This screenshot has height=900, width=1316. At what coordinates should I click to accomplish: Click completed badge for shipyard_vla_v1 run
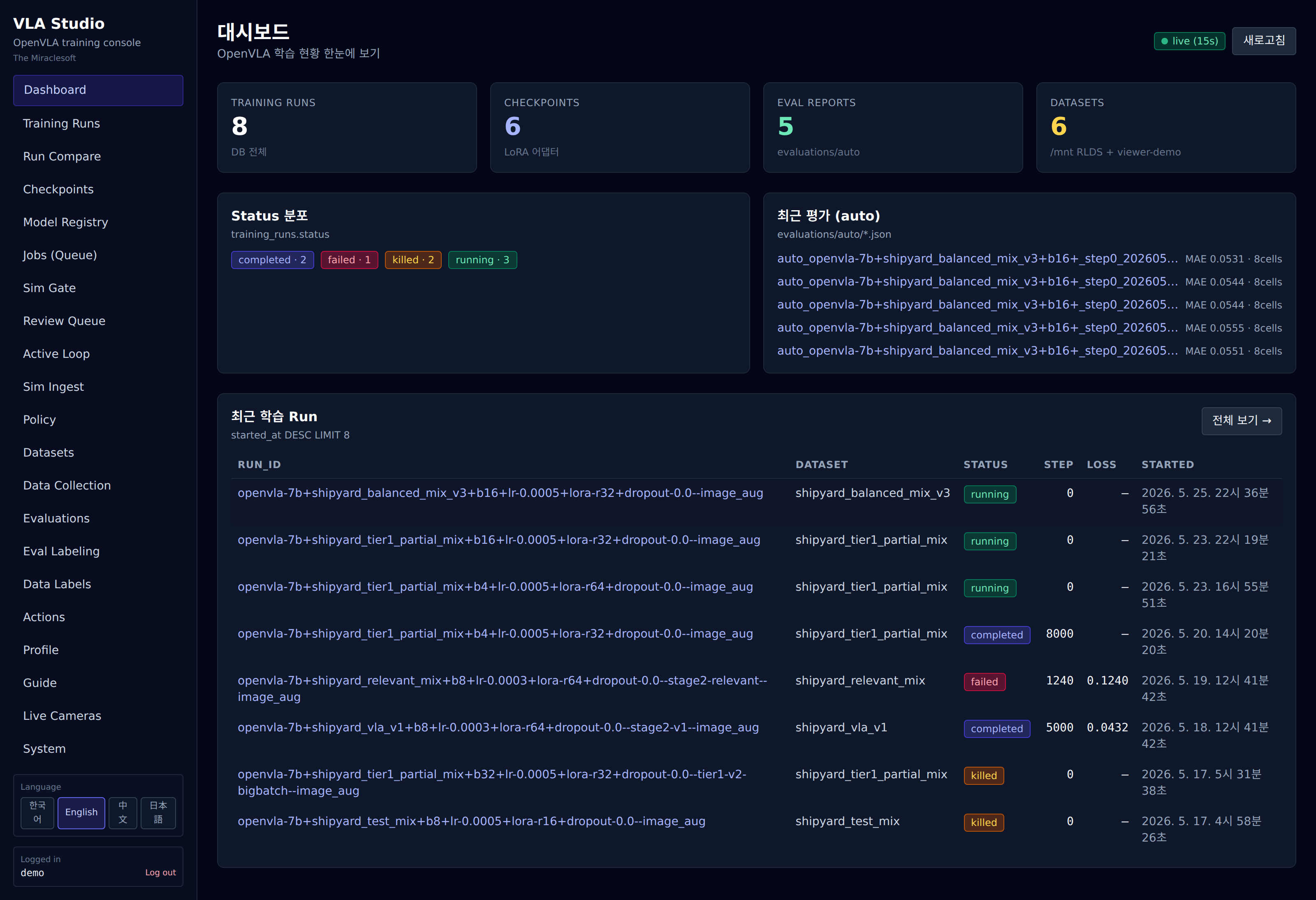(997, 729)
